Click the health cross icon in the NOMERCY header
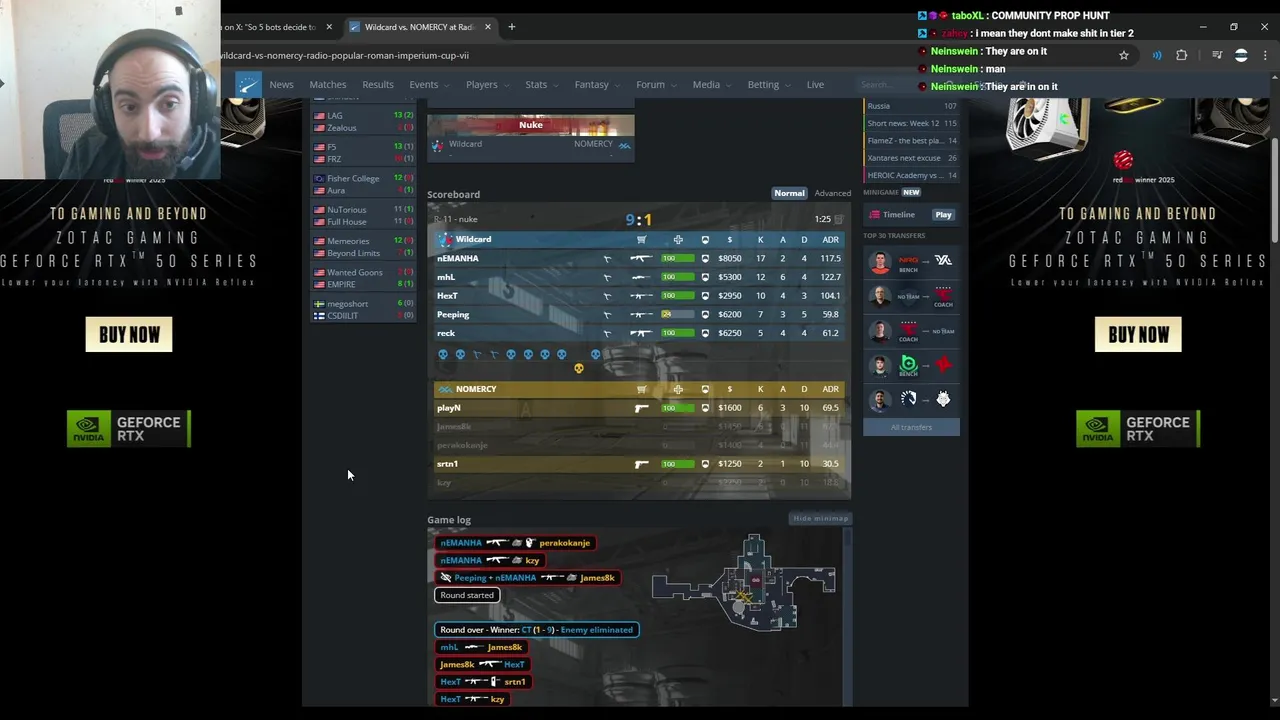The width and height of the screenshot is (1280, 720). pos(678,389)
